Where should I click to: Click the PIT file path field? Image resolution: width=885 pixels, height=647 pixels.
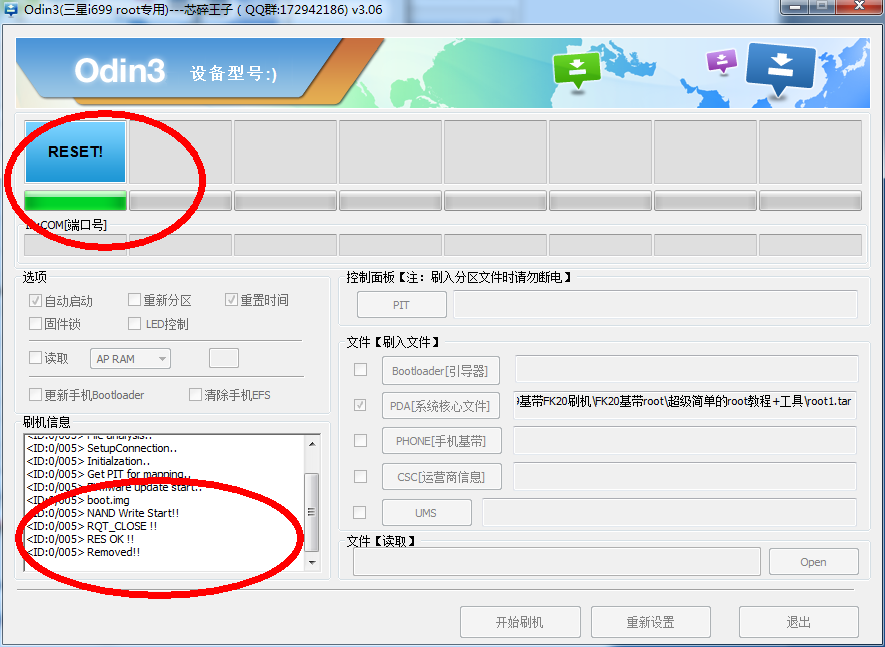click(655, 305)
